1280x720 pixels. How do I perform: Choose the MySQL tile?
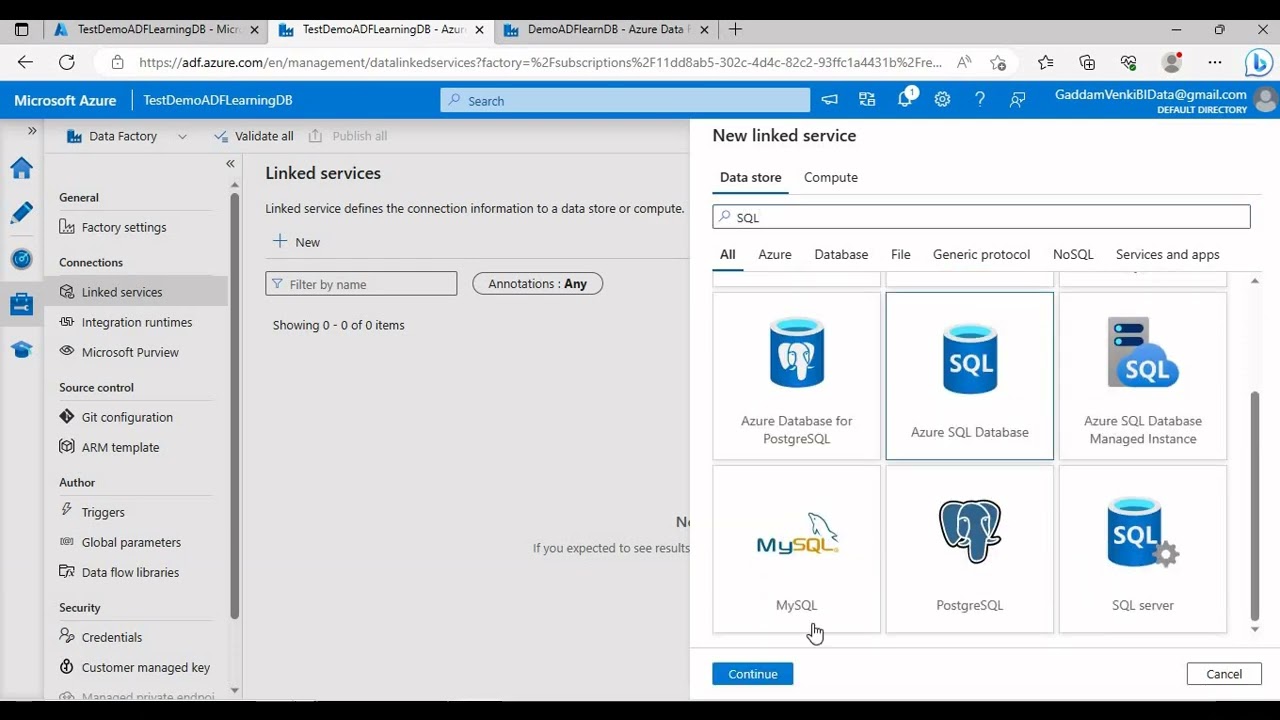click(797, 549)
